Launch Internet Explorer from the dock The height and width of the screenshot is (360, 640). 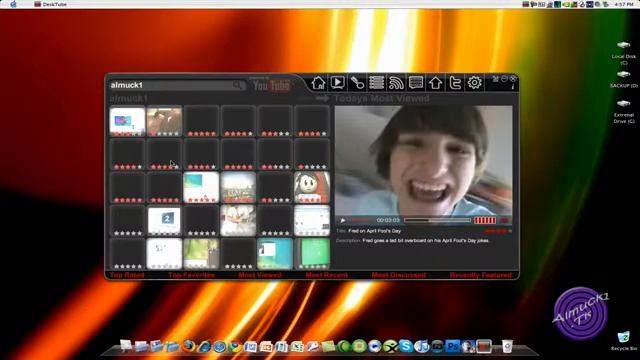coord(204,347)
